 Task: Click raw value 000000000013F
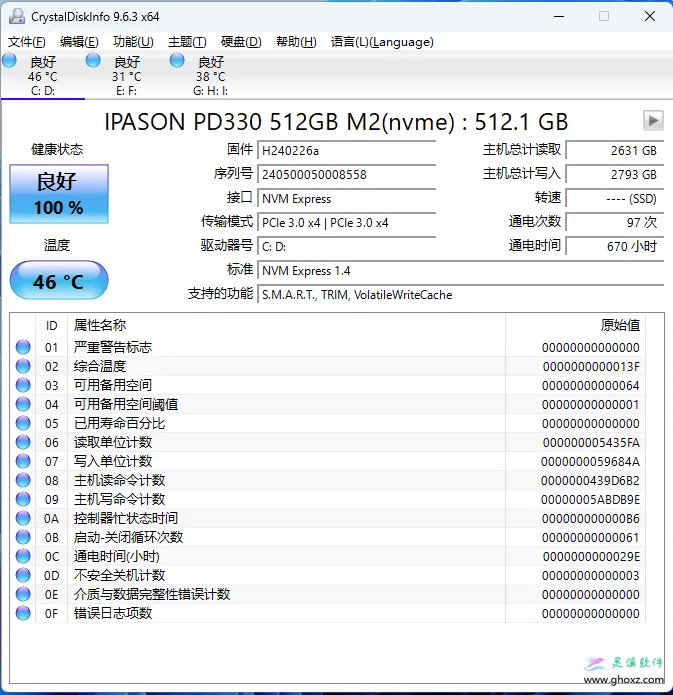click(591, 367)
